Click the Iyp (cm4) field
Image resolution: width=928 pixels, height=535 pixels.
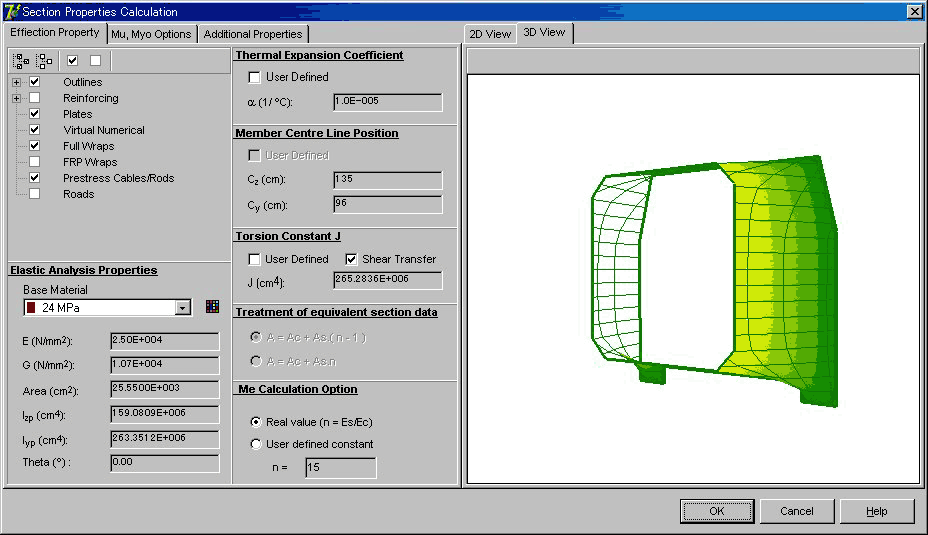pos(165,439)
